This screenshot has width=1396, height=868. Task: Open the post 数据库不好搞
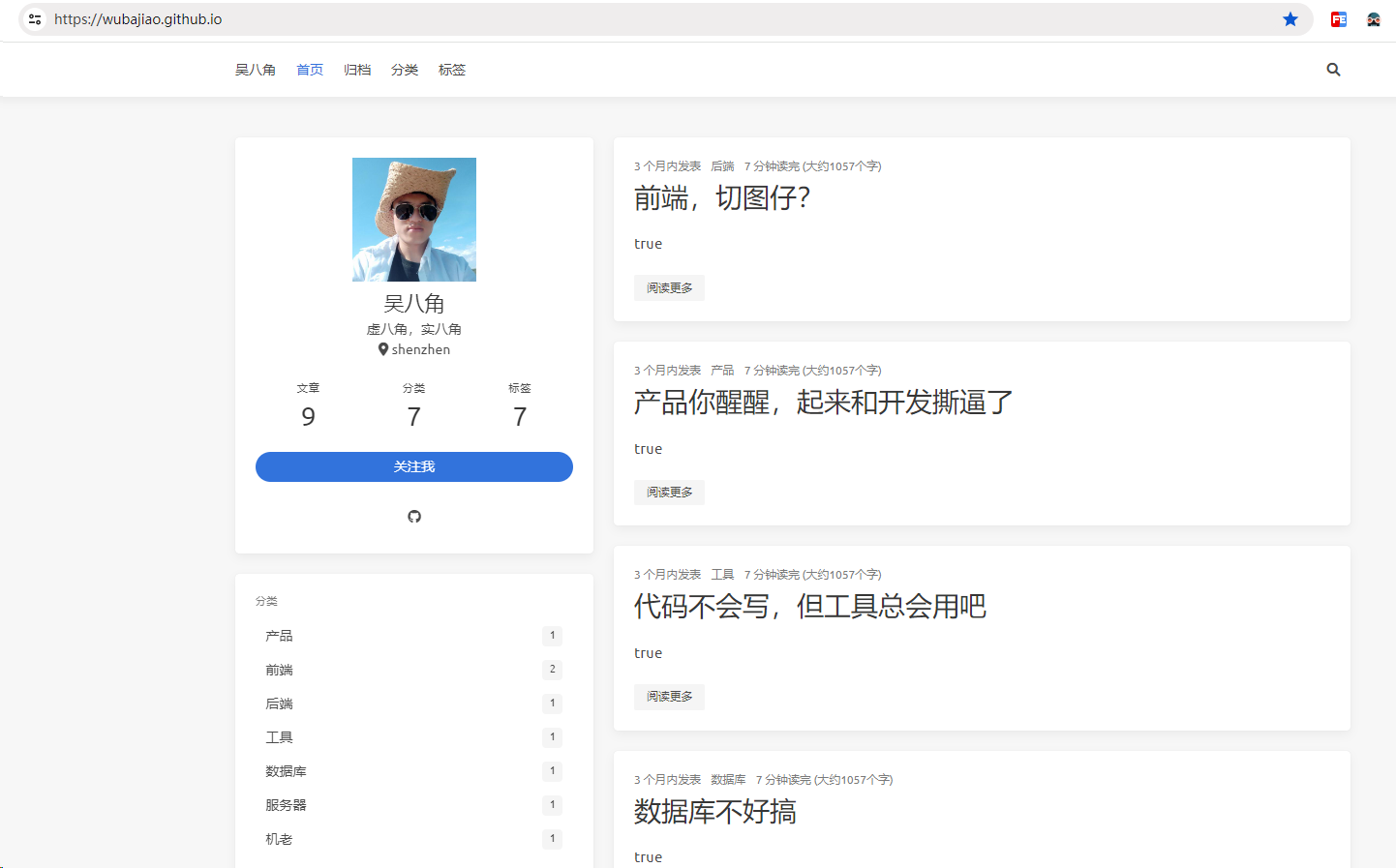point(715,813)
